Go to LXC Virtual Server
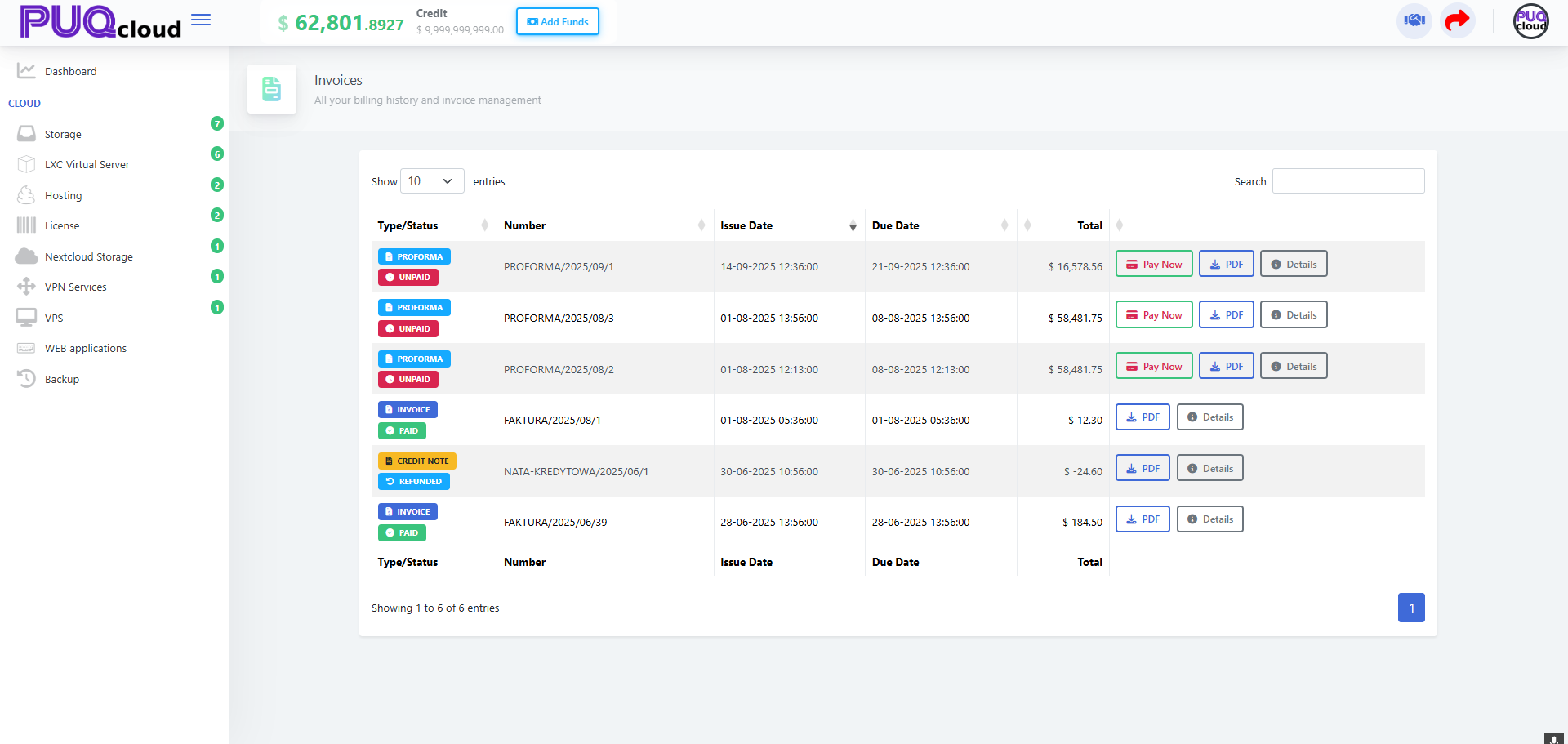The width and height of the screenshot is (1568, 744). pos(87,164)
